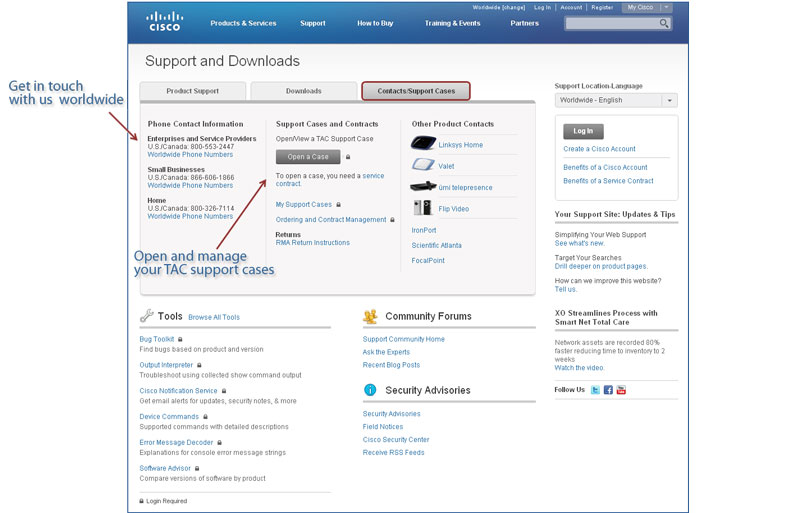This screenshot has height=513, width=800.
Task: Open the Facebook follow icon
Action: tap(608, 390)
